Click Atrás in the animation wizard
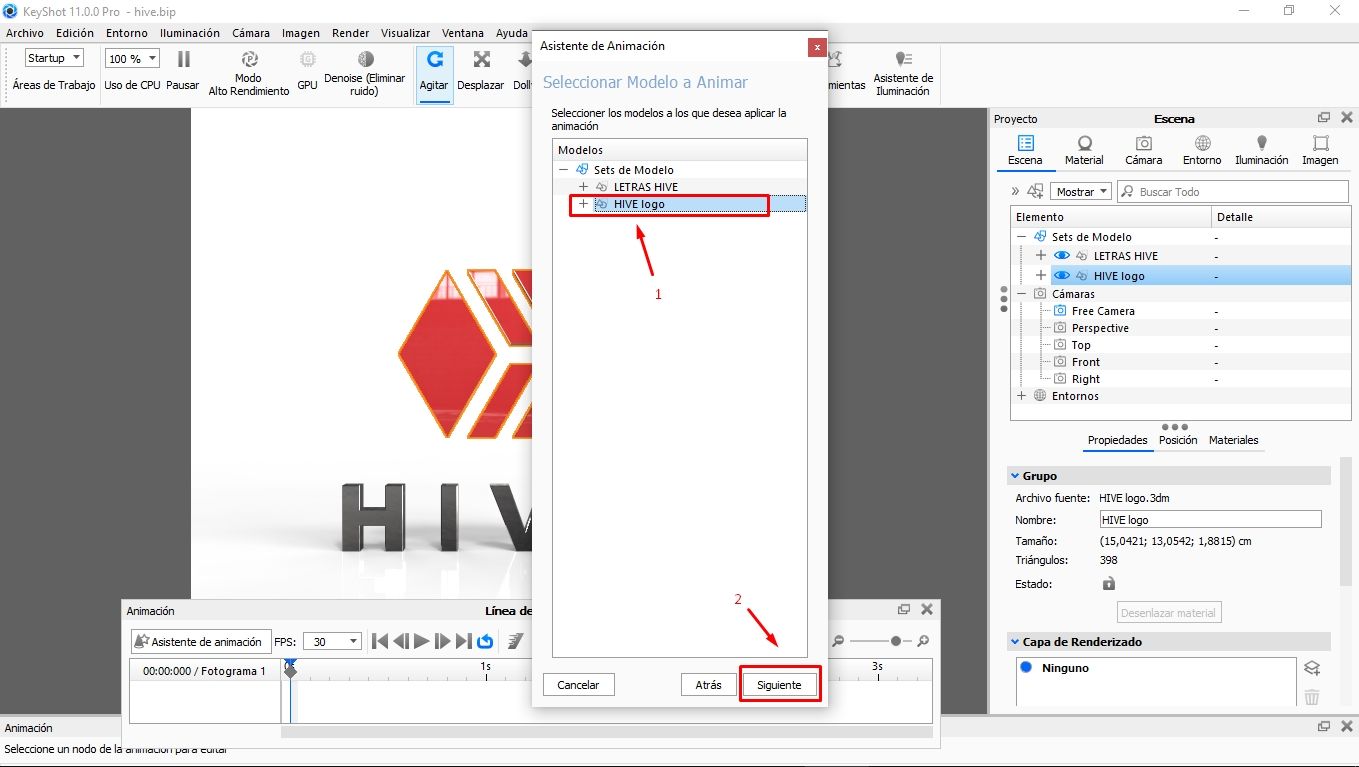This screenshot has height=767, width=1359. click(708, 685)
